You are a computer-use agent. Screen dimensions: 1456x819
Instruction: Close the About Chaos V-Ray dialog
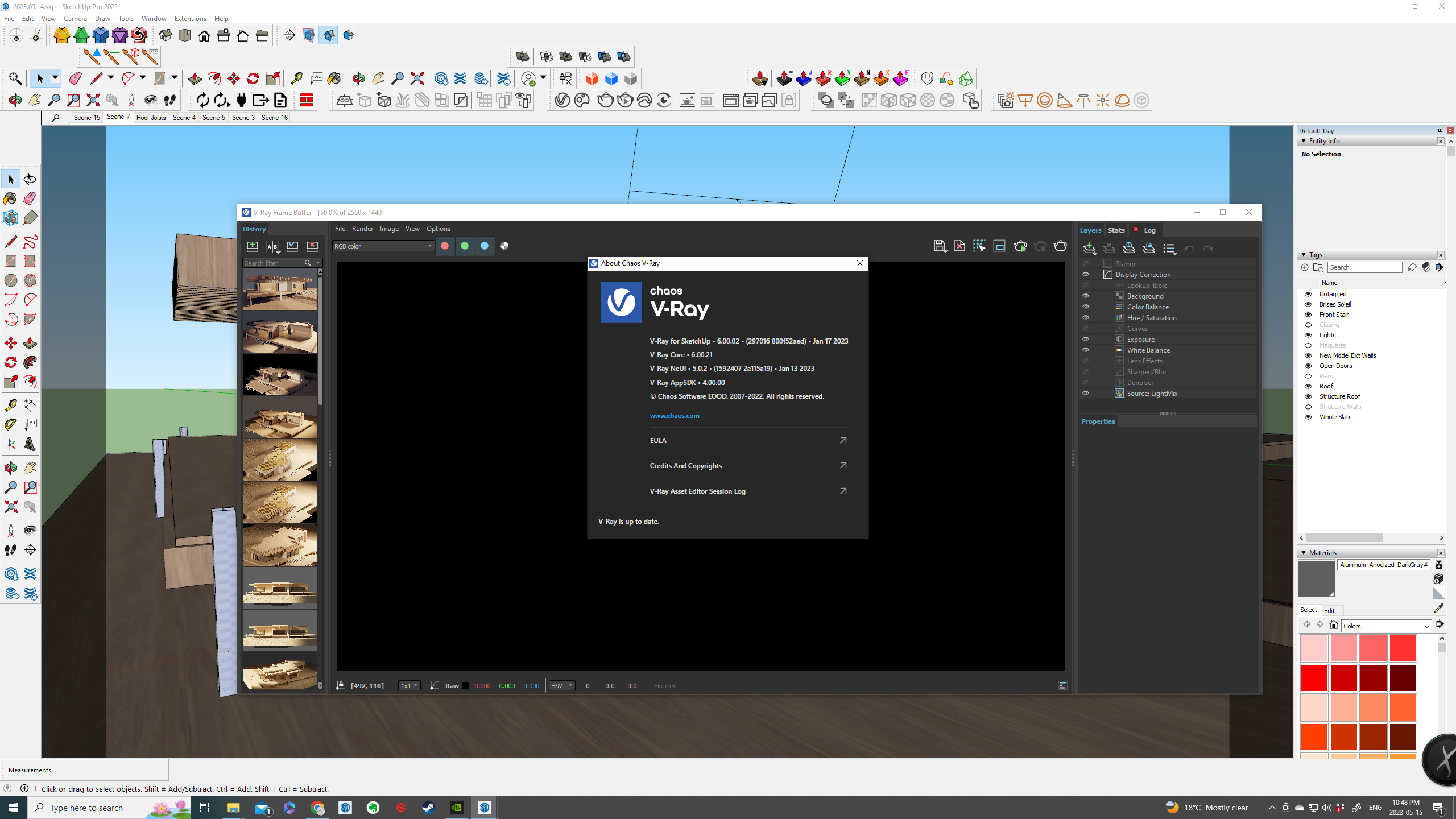pyautogui.click(x=860, y=263)
